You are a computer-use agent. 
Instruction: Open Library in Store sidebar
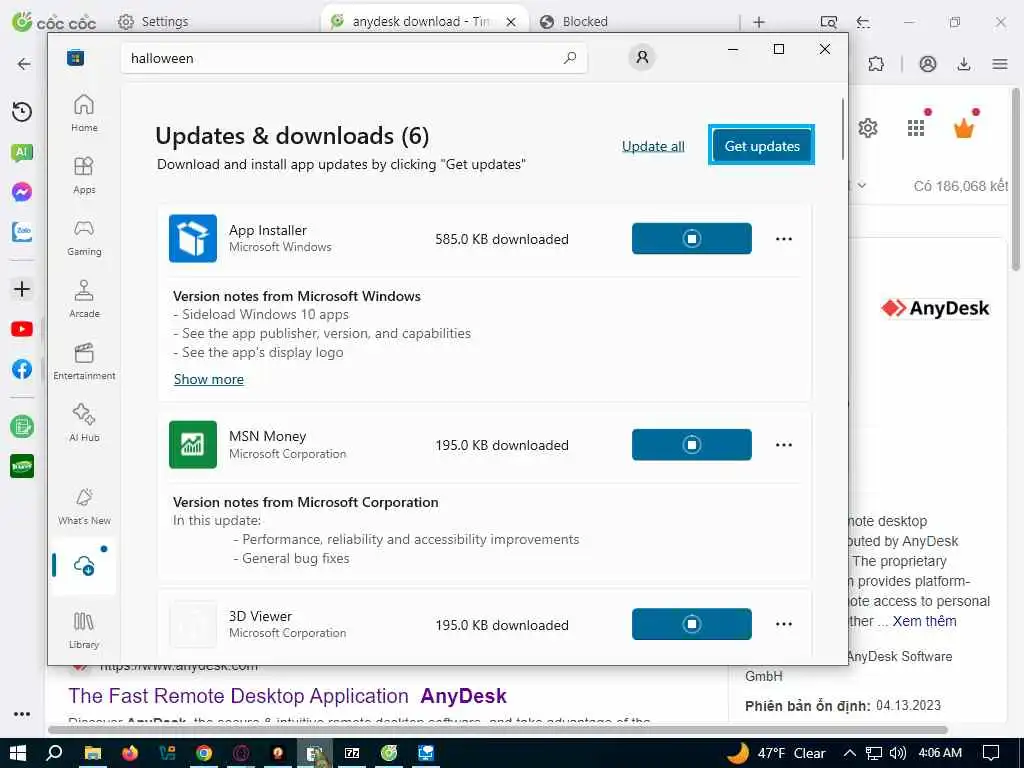pos(84,630)
